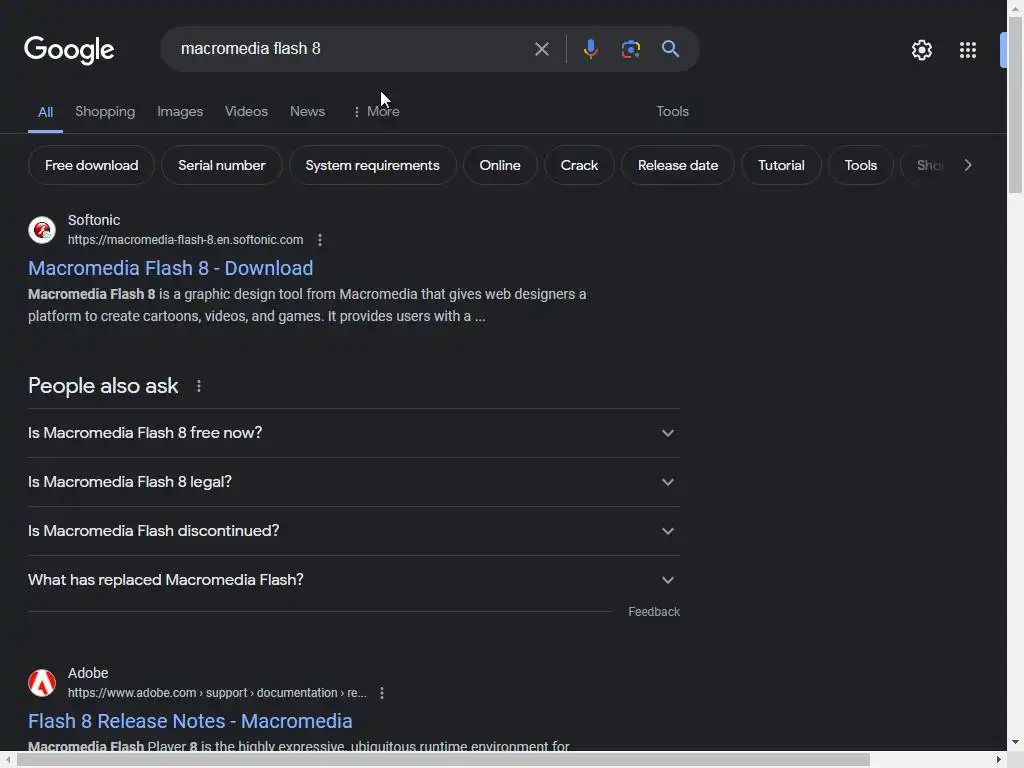Select the Tools filter chip

point(861,165)
